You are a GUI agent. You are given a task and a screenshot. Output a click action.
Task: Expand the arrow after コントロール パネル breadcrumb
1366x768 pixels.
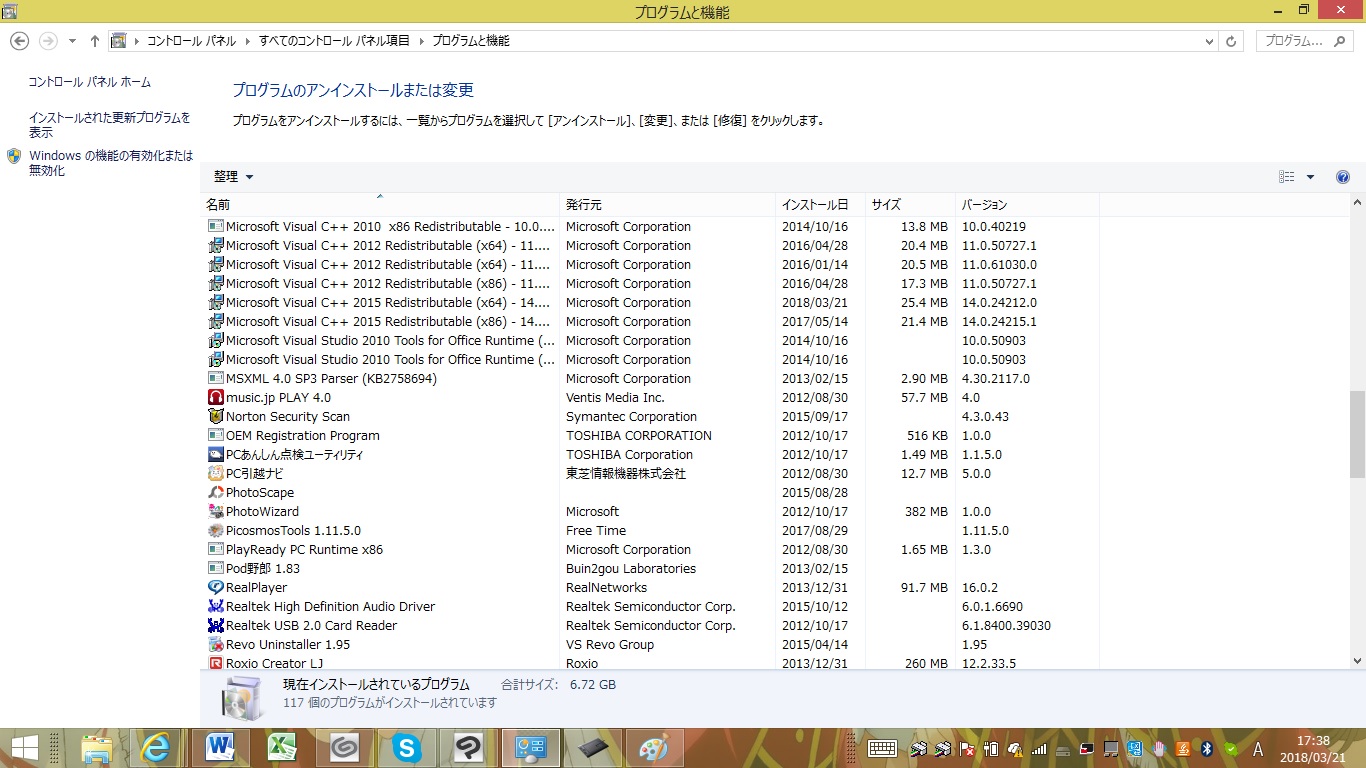[248, 41]
